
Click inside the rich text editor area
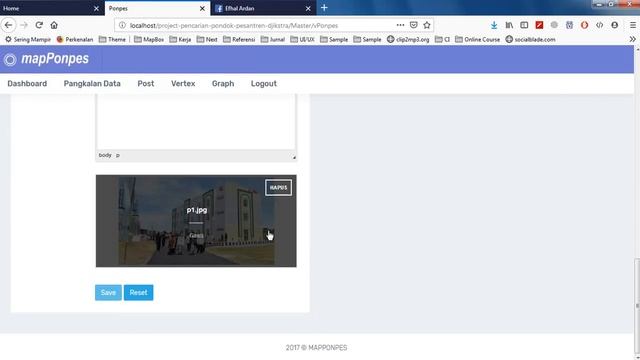pos(196,122)
